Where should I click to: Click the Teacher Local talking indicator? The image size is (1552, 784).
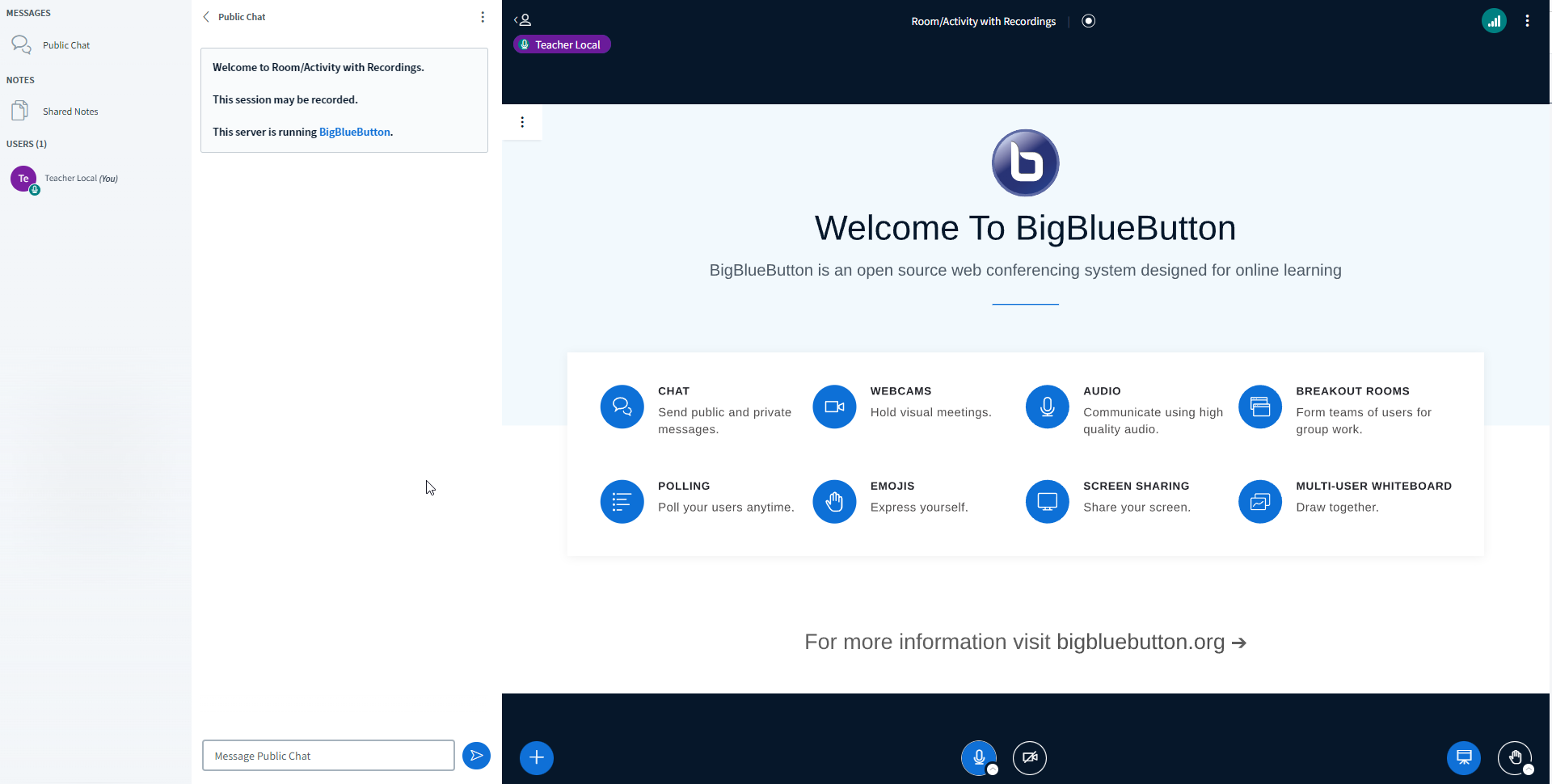(562, 44)
